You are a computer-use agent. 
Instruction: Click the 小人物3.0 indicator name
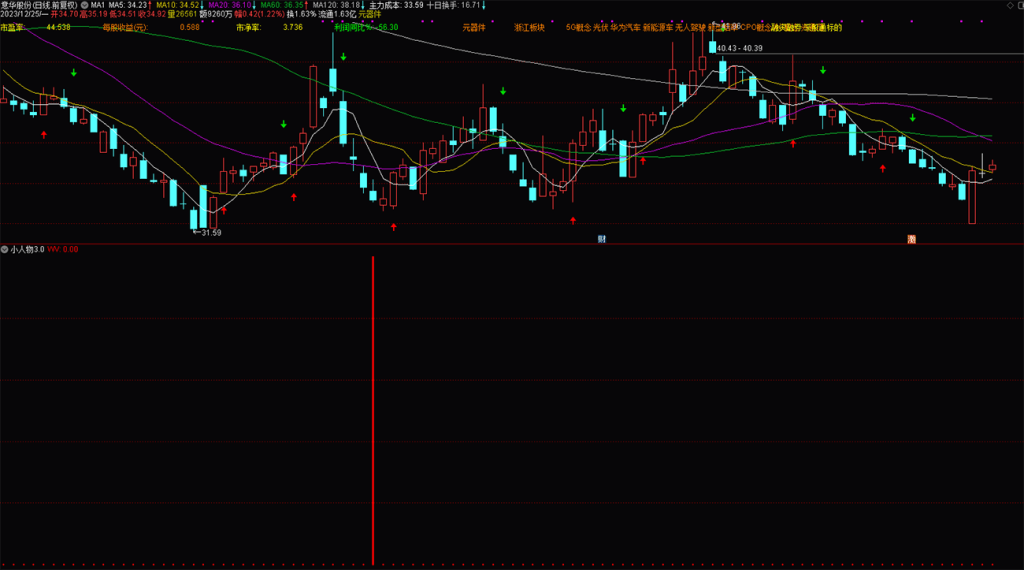pyautogui.click(x=27, y=249)
